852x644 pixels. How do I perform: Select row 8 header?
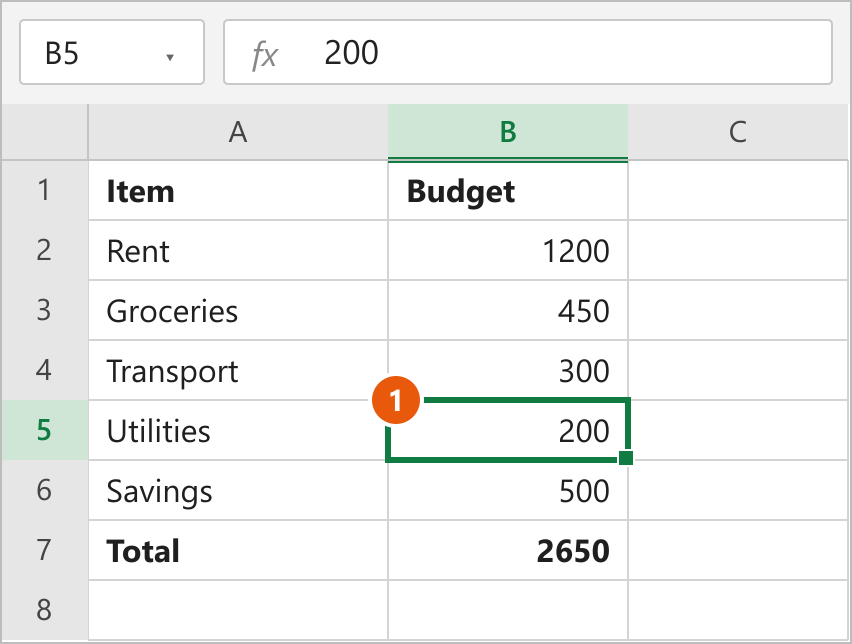click(x=45, y=610)
